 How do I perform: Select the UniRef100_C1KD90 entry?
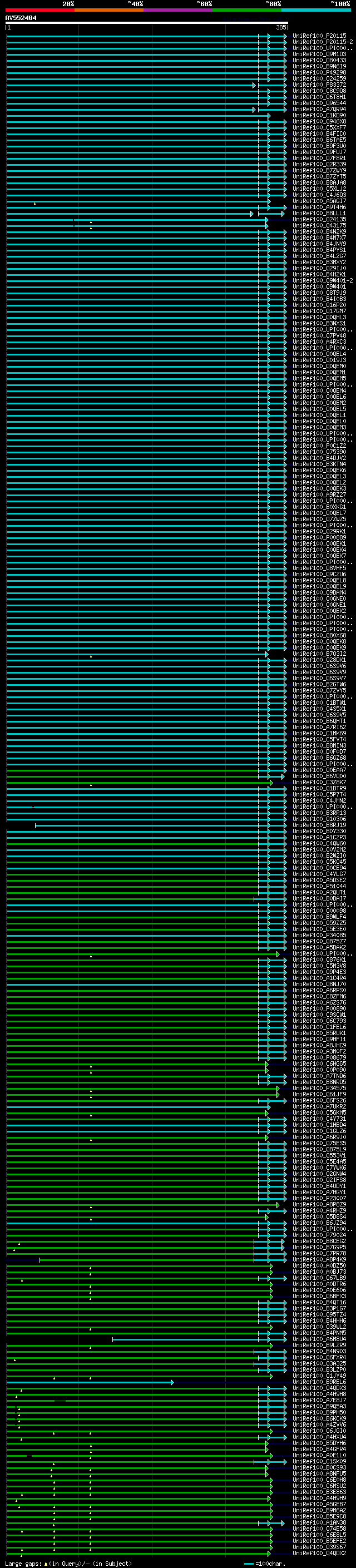[319, 116]
